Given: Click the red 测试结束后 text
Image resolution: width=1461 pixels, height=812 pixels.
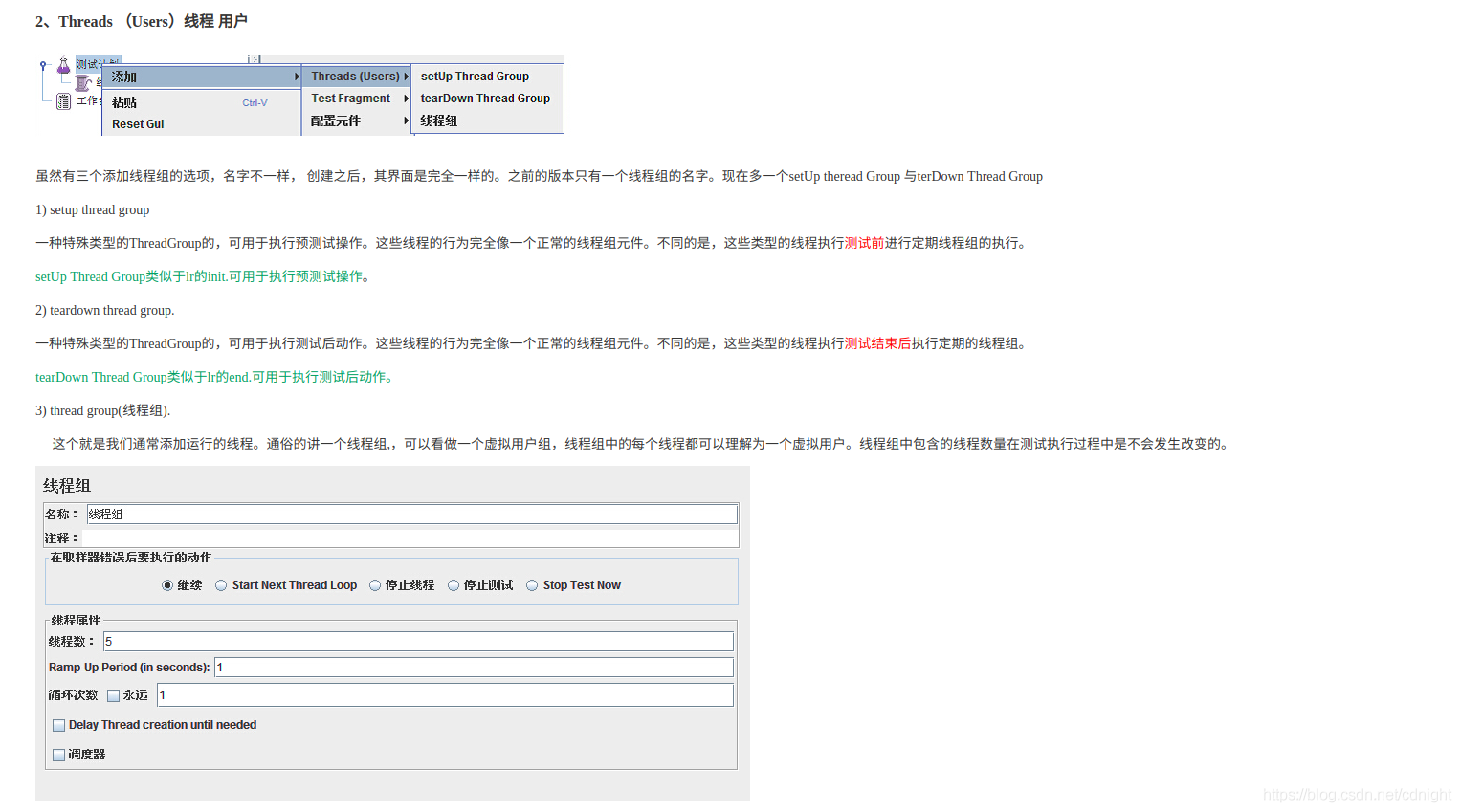Looking at the screenshot, I should [x=877, y=343].
